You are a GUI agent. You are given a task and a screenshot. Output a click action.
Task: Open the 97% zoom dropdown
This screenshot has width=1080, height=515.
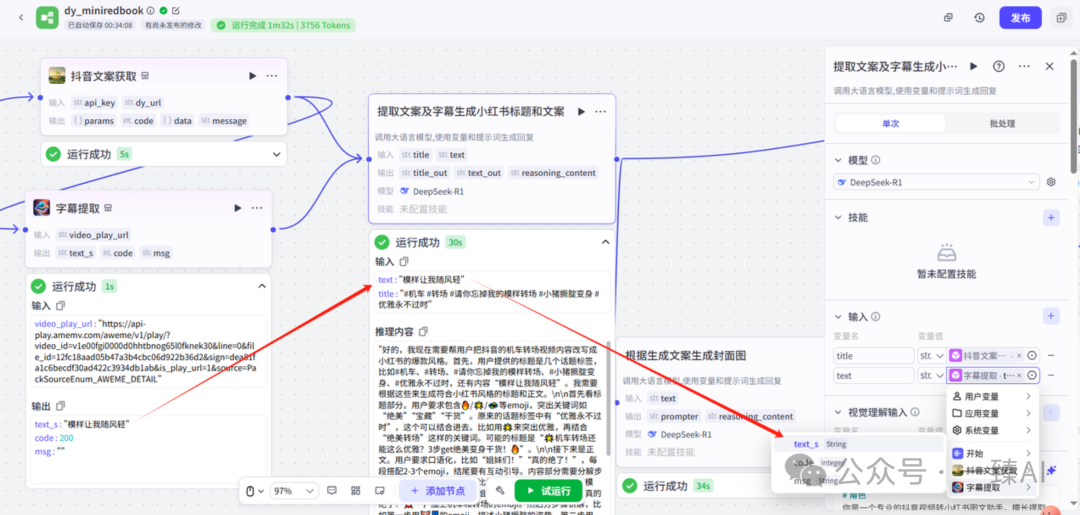click(294, 491)
